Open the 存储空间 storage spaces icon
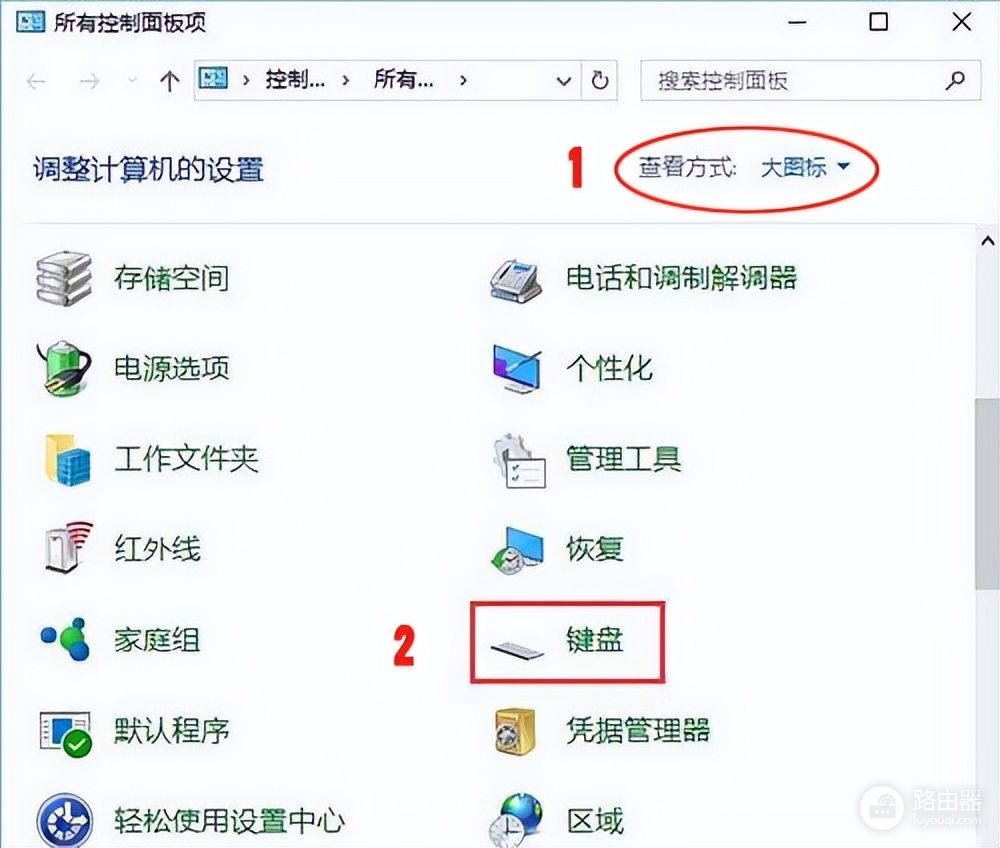1000x848 pixels. [64, 279]
